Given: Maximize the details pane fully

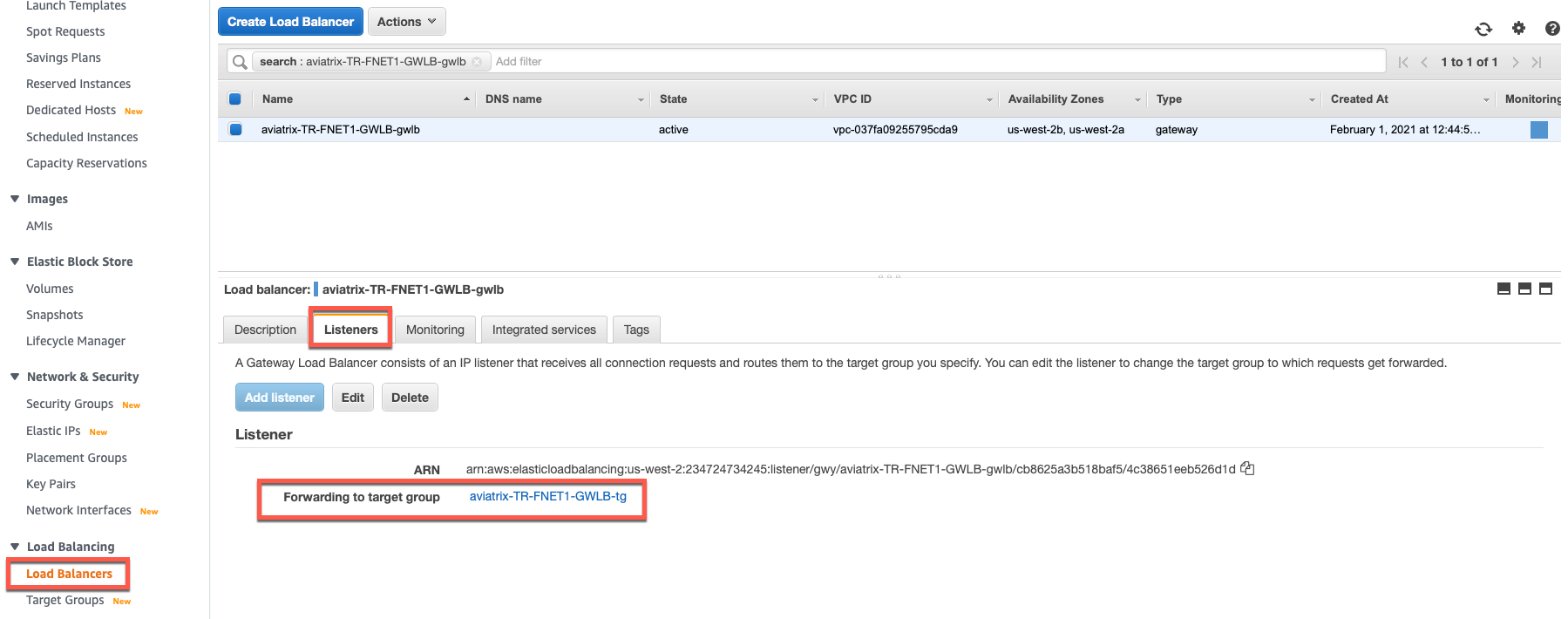Looking at the screenshot, I should (x=1545, y=289).
